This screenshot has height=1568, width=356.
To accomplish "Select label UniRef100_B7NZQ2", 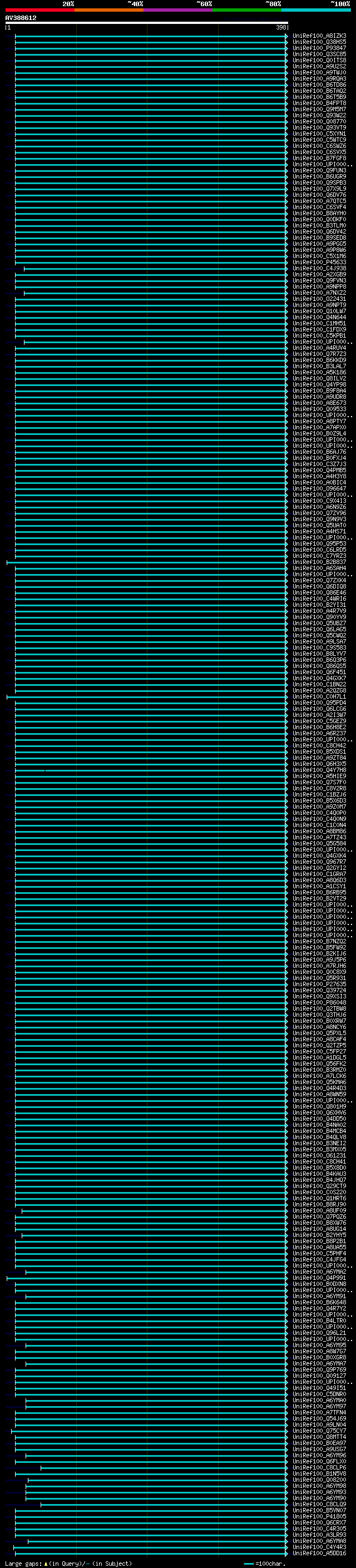I will [x=319, y=942].
